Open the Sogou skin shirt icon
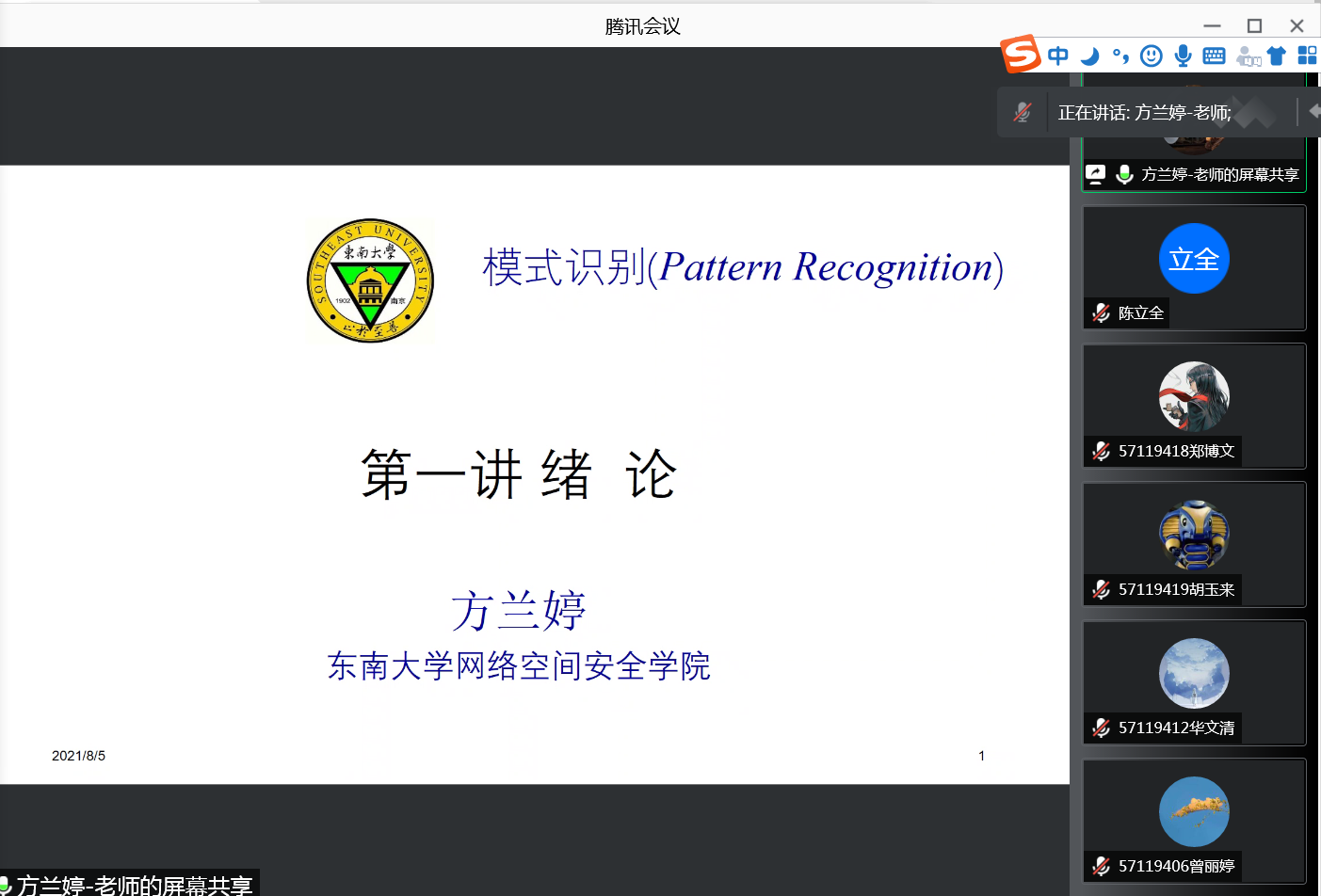Screen dimensions: 1321x896 pos(1277,56)
